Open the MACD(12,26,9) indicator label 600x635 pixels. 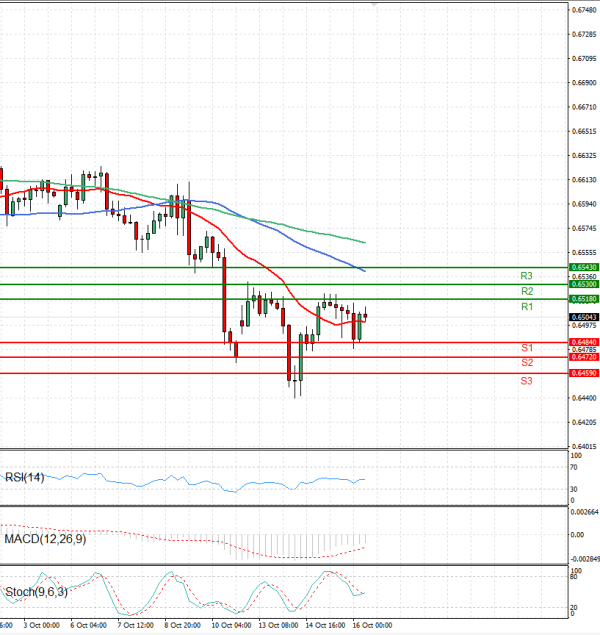[x=43, y=540]
